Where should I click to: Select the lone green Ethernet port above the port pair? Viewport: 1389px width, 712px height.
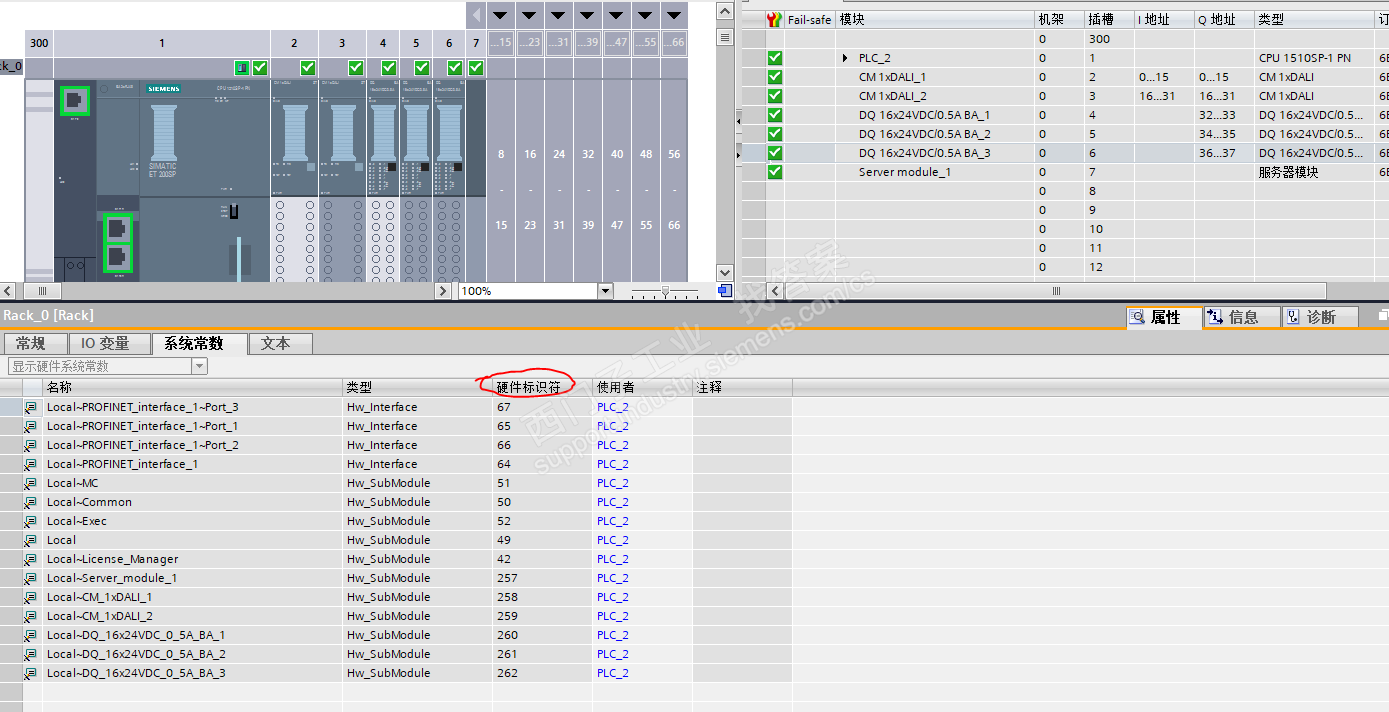75,101
